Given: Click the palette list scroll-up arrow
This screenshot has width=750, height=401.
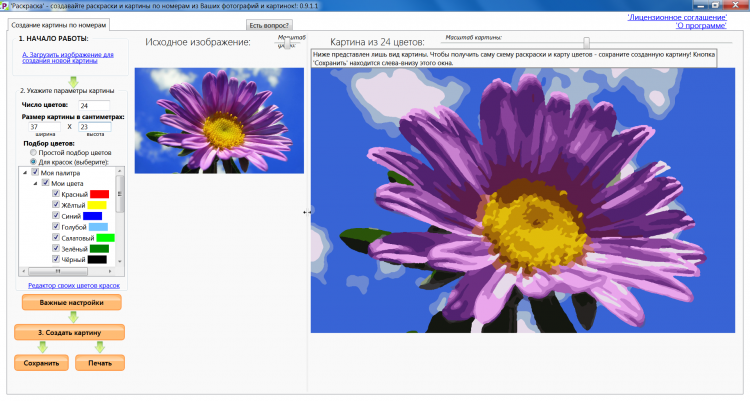Looking at the screenshot, I should [x=120, y=171].
